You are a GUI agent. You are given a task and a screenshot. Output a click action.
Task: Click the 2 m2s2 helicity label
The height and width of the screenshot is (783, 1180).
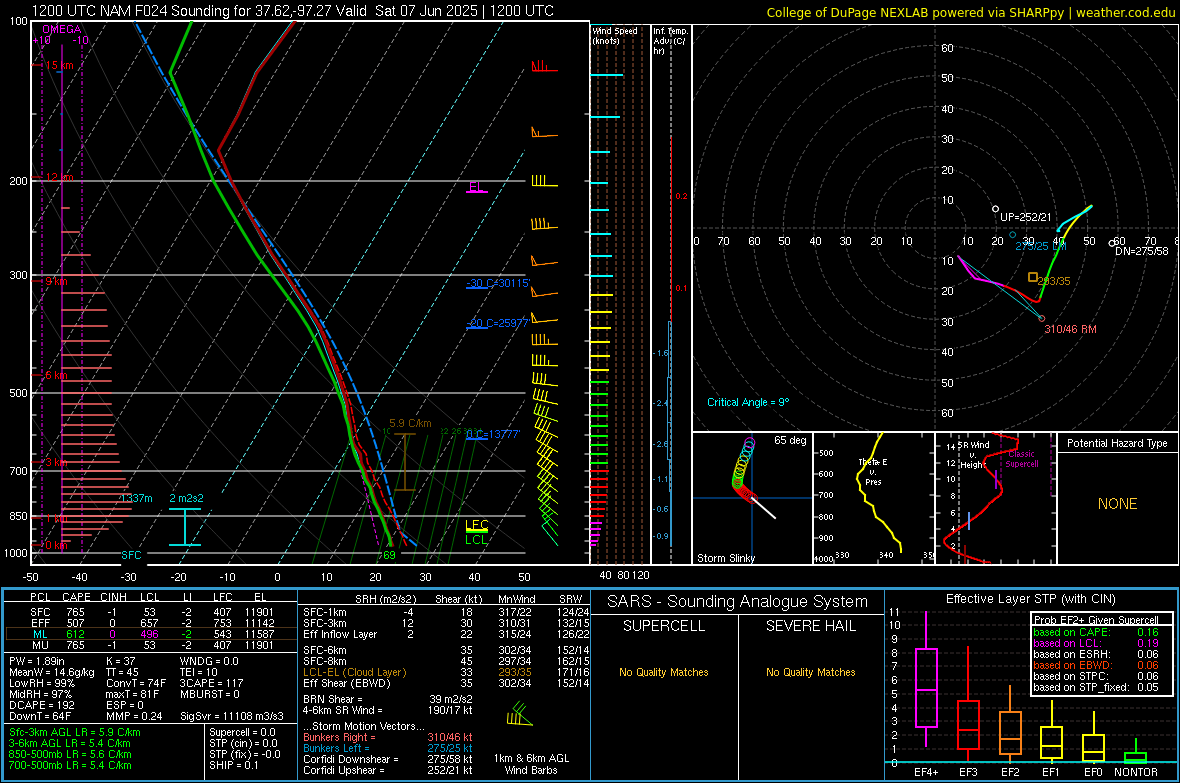(186, 498)
